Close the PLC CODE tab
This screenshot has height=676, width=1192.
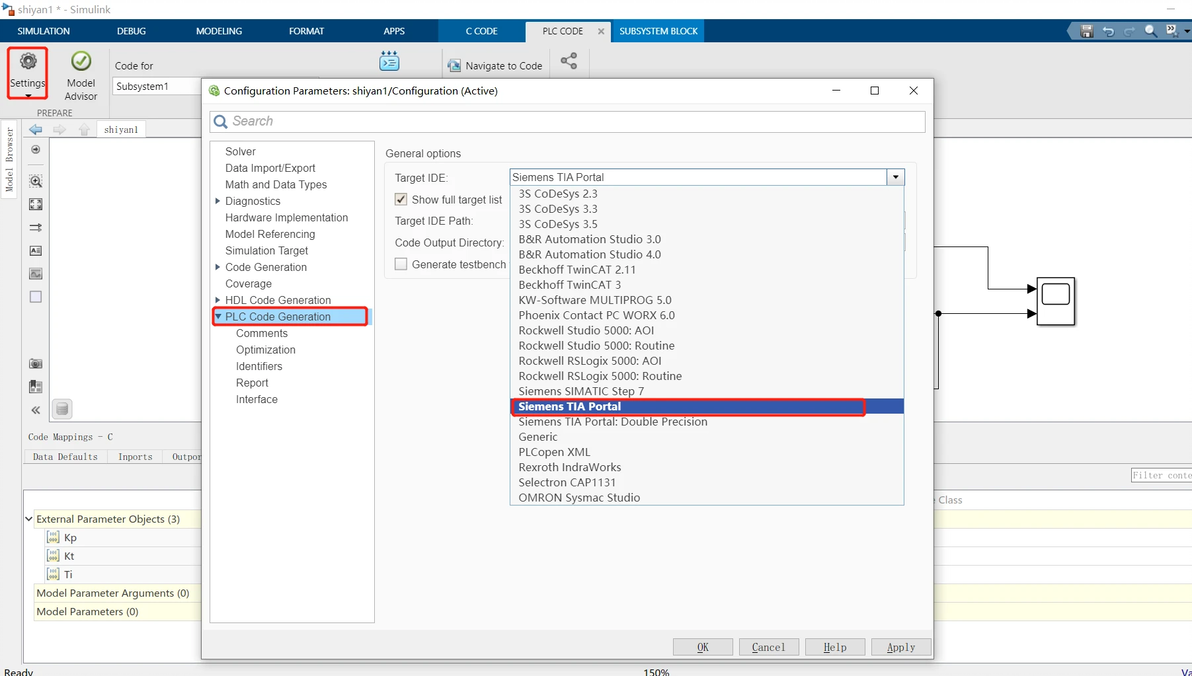[x=601, y=31]
